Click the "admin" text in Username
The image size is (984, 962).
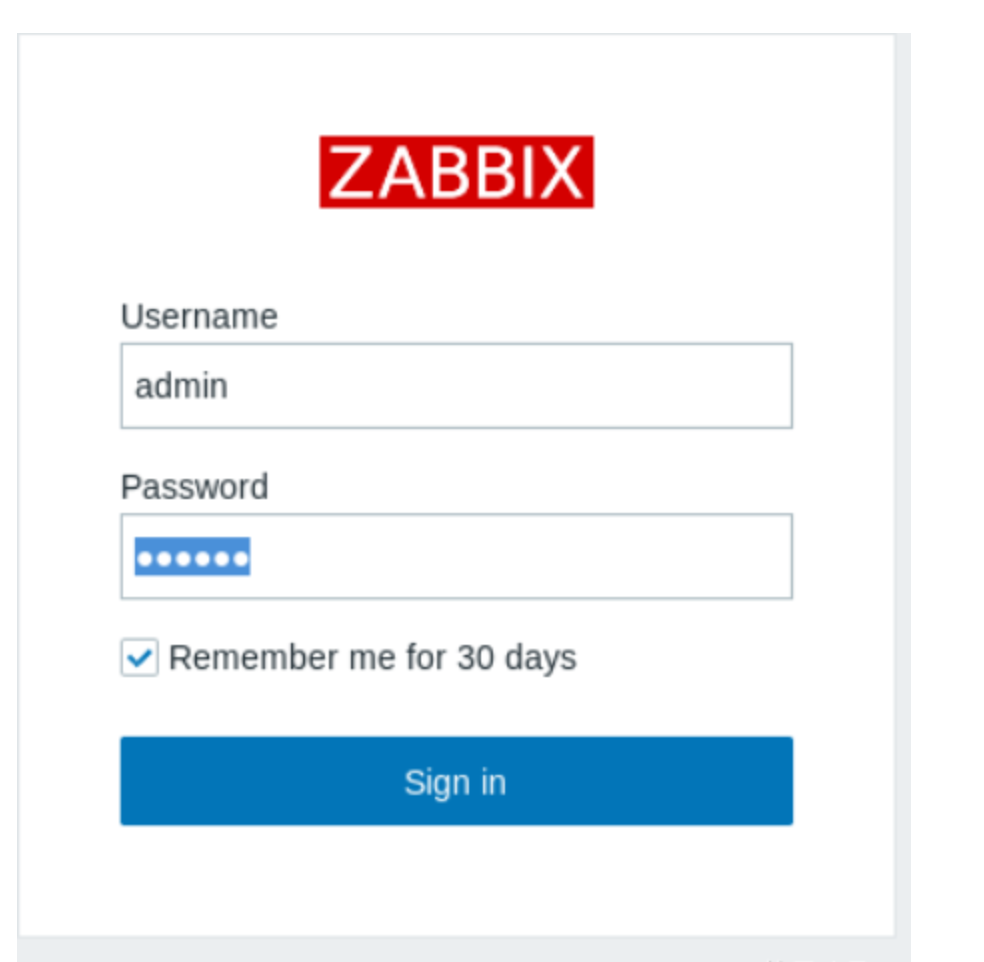click(181, 386)
